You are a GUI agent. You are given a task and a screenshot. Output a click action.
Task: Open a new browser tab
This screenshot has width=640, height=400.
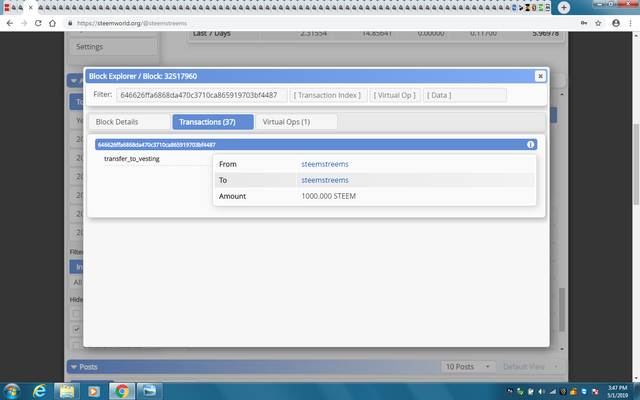(x=564, y=7)
